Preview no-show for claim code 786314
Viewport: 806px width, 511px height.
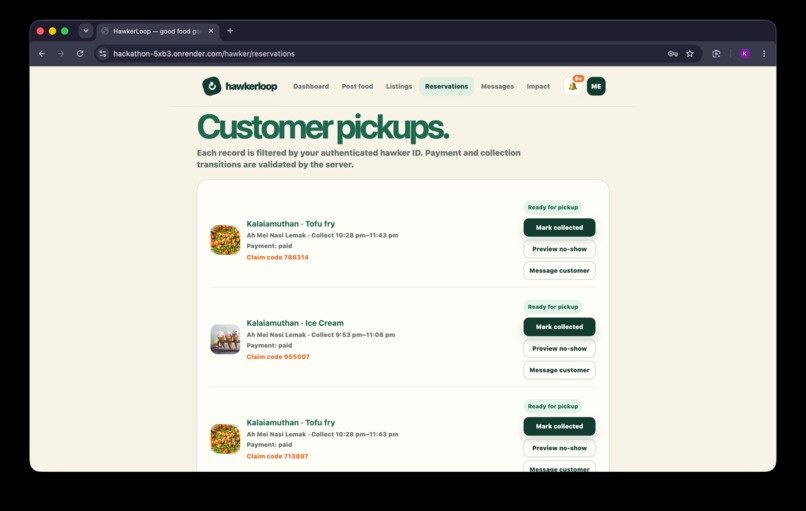tap(559, 249)
